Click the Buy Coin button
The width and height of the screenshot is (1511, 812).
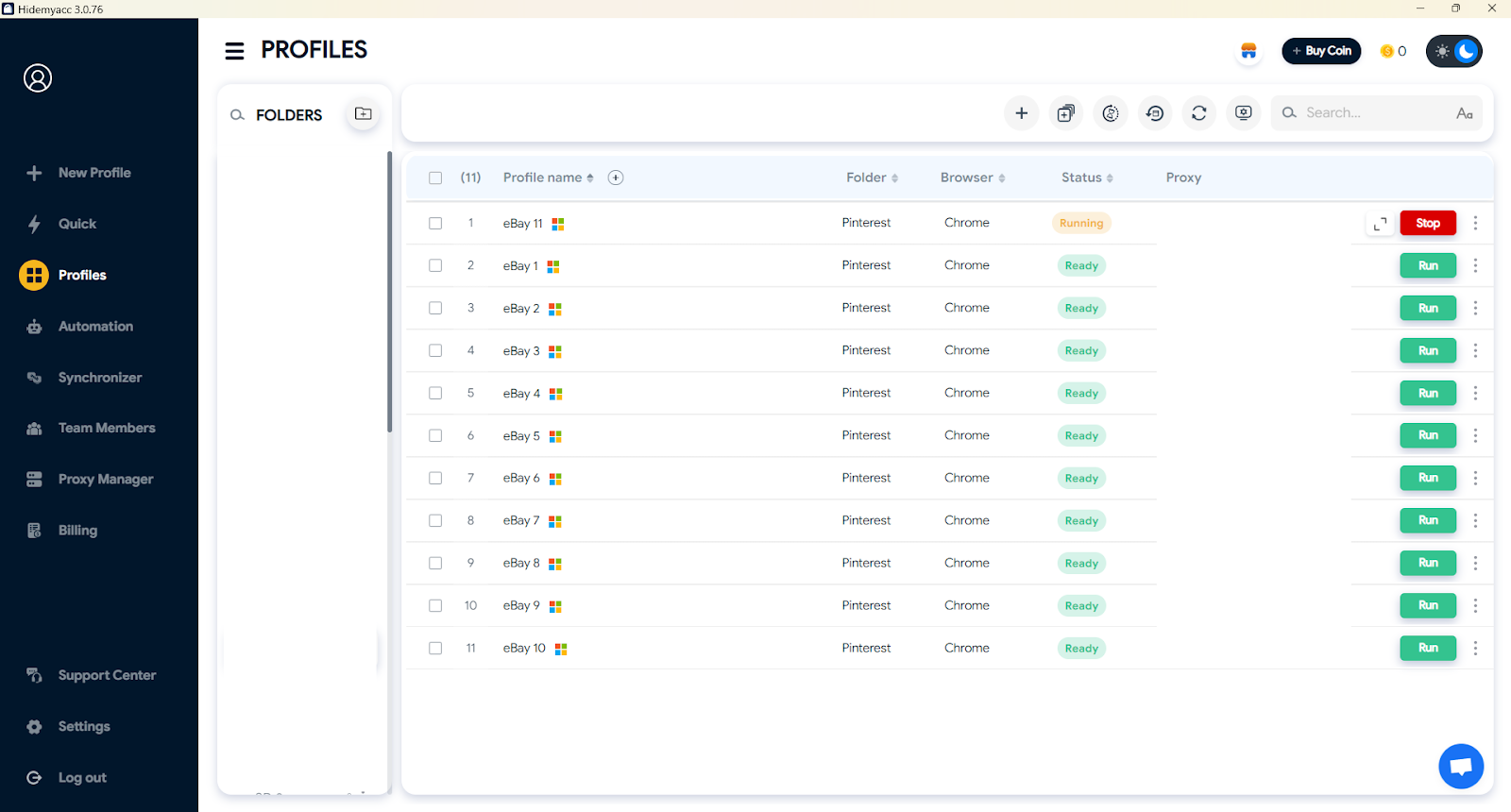click(1321, 51)
